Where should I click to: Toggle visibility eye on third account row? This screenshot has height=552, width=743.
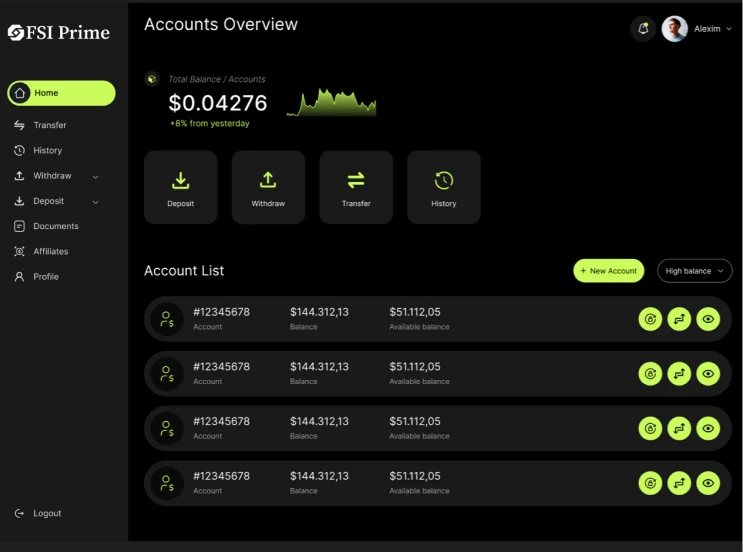pos(708,428)
